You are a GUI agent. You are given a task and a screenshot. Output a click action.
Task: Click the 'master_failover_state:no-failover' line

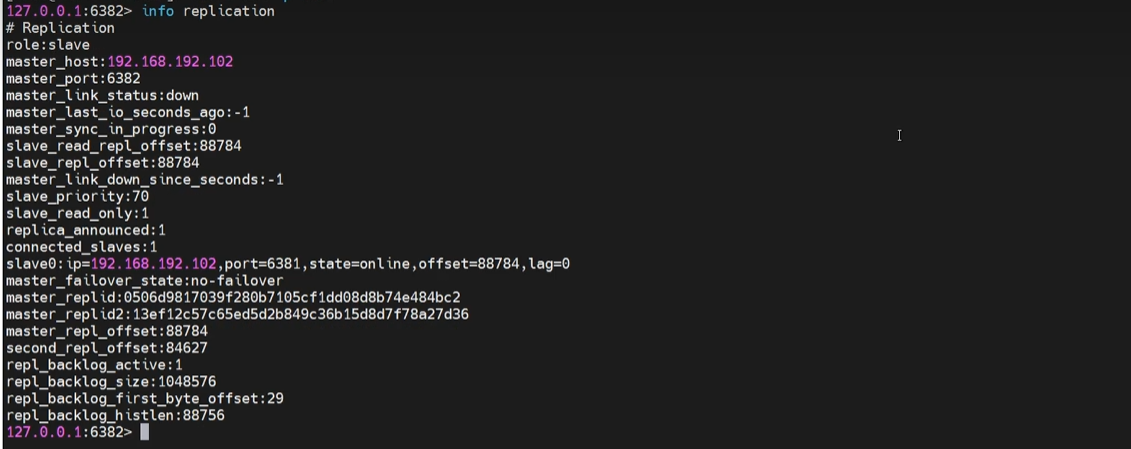144,281
